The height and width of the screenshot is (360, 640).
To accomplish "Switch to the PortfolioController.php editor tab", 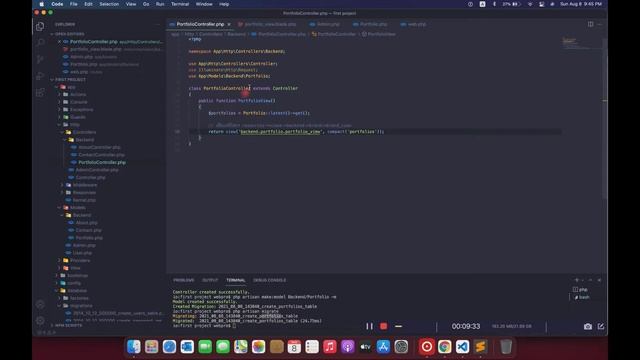I will (200, 24).
